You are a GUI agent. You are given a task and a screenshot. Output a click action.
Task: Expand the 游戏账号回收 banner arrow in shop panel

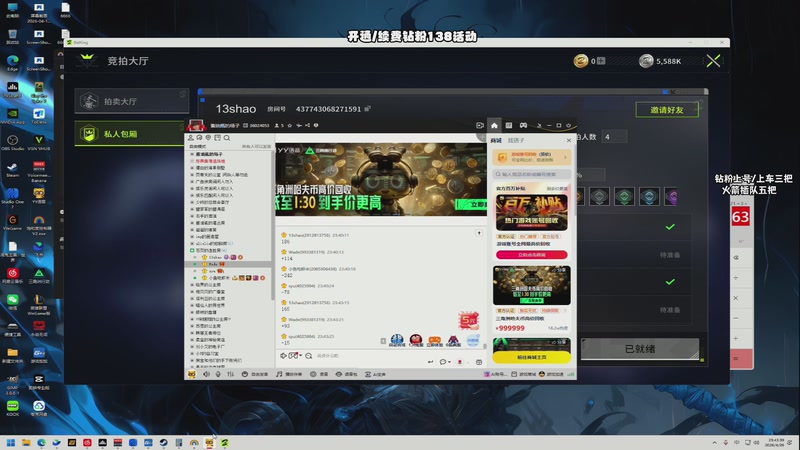coord(565,157)
